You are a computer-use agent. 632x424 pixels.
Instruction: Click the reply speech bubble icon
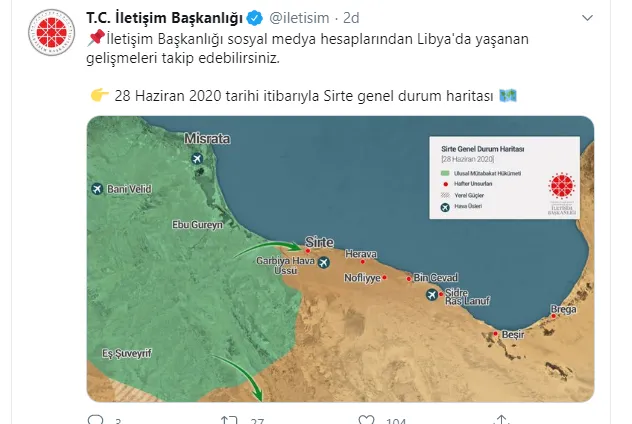coord(96,420)
